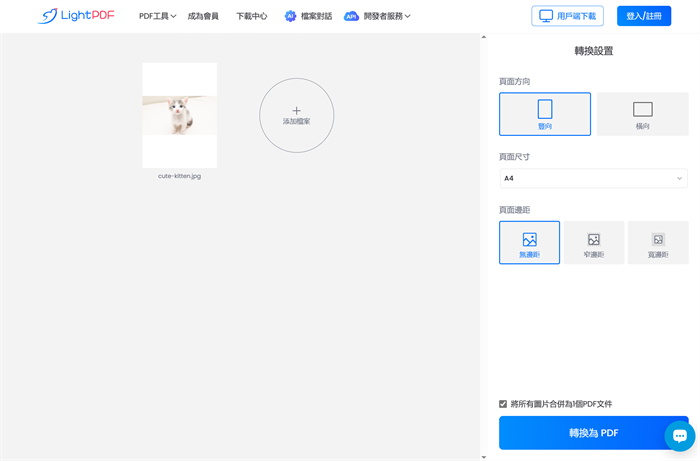700x461 pixels.
Task: Select landscape 橫向 page orientation
Action: (642, 114)
